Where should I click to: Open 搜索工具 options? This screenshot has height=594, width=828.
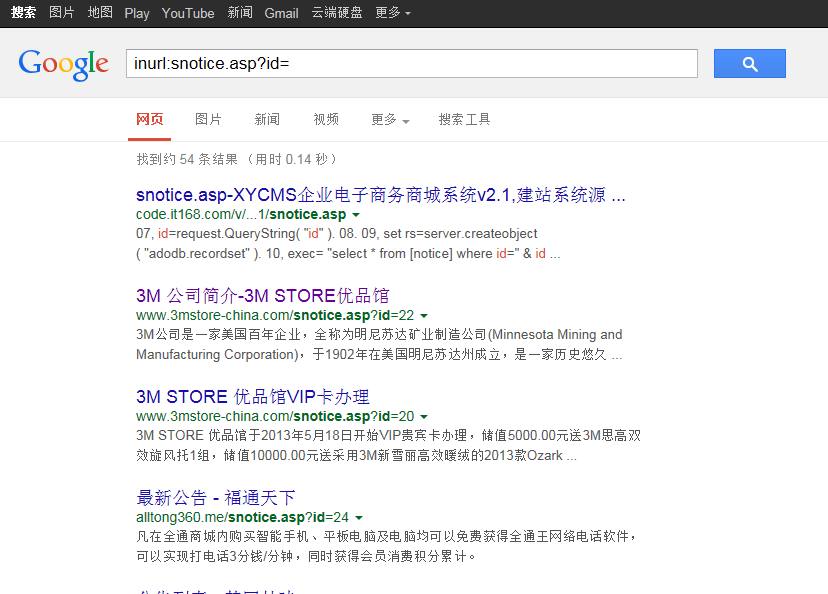(464, 119)
